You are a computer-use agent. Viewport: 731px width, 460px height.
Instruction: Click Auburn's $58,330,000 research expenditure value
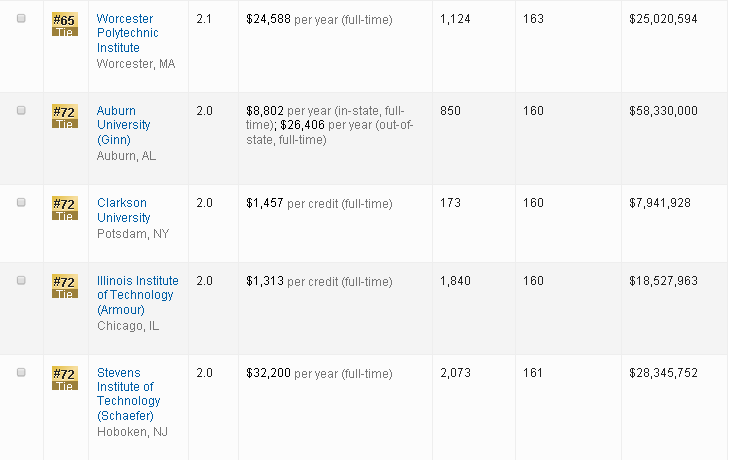tap(662, 111)
